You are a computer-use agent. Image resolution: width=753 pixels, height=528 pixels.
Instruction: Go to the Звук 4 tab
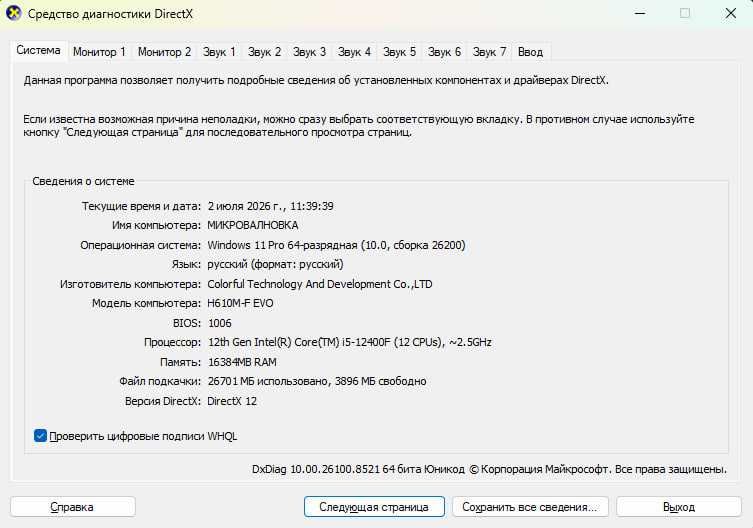coord(354,52)
